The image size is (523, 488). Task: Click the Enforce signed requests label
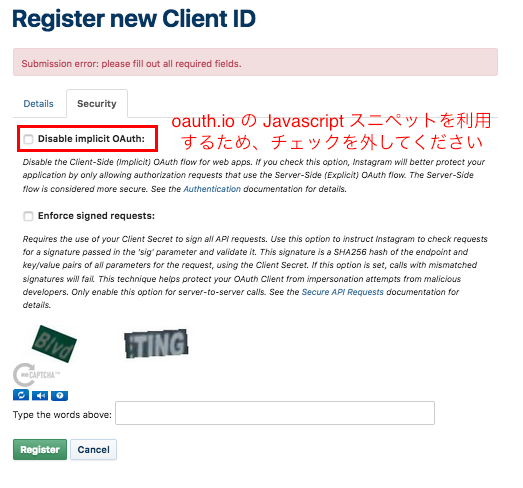[x=96, y=216]
